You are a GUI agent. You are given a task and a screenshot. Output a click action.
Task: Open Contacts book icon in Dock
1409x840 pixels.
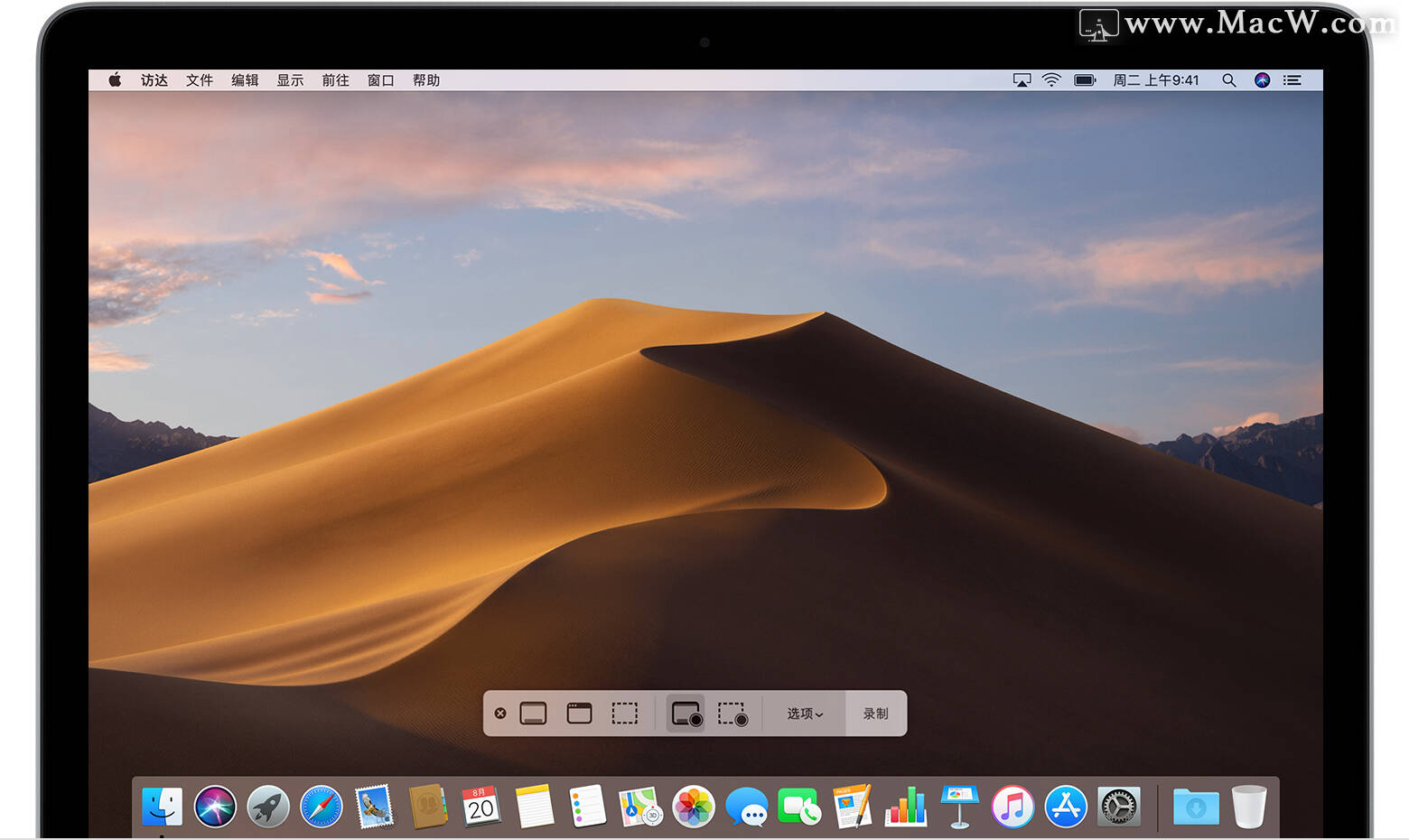click(x=428, y=807)
